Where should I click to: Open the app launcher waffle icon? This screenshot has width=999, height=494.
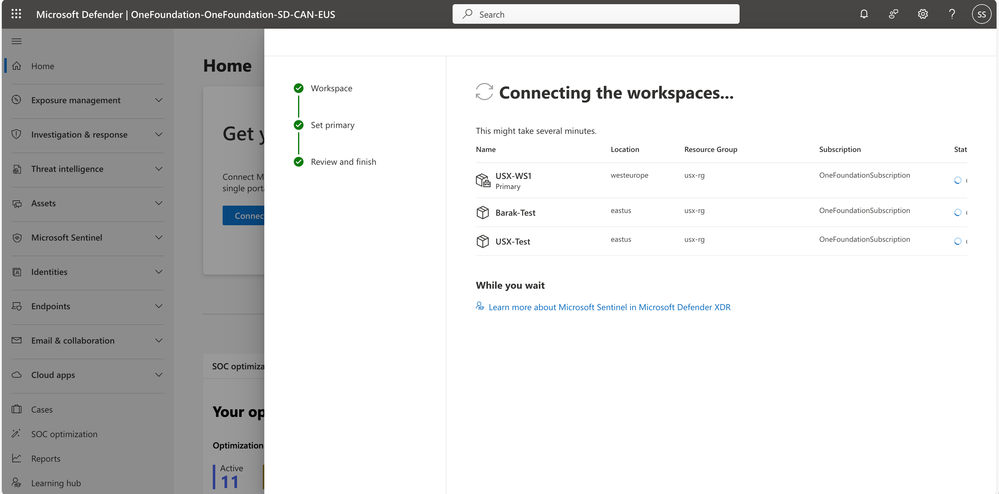[x=17, y=14]
